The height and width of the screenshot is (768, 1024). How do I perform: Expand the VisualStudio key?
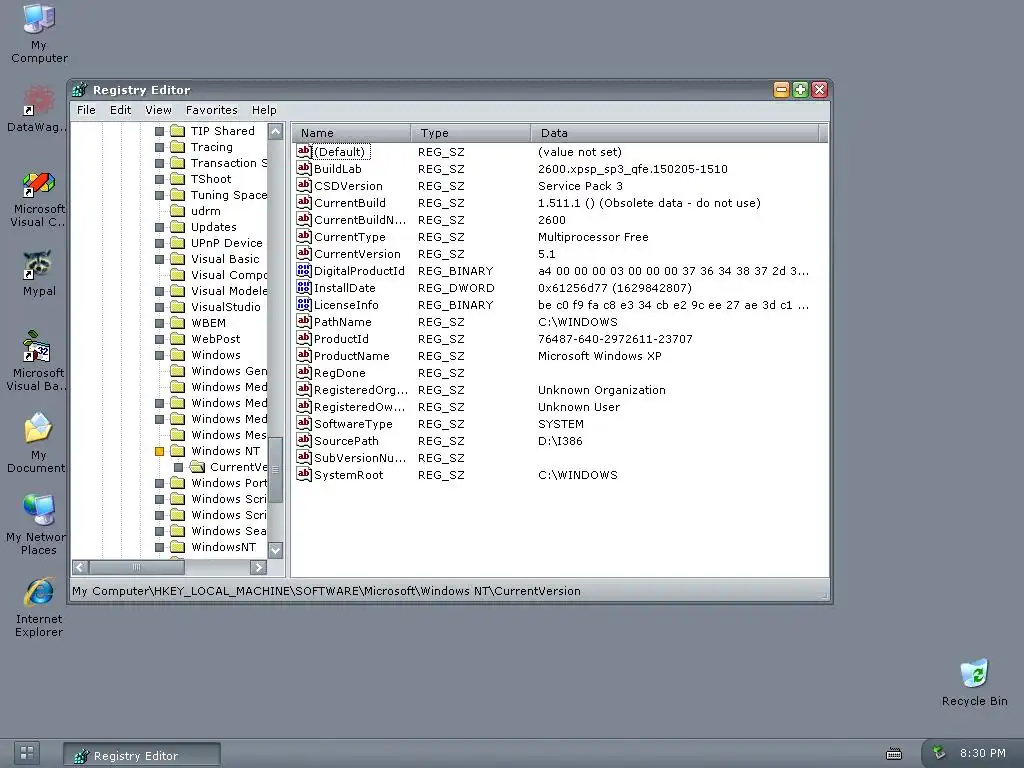click(159, 307)
